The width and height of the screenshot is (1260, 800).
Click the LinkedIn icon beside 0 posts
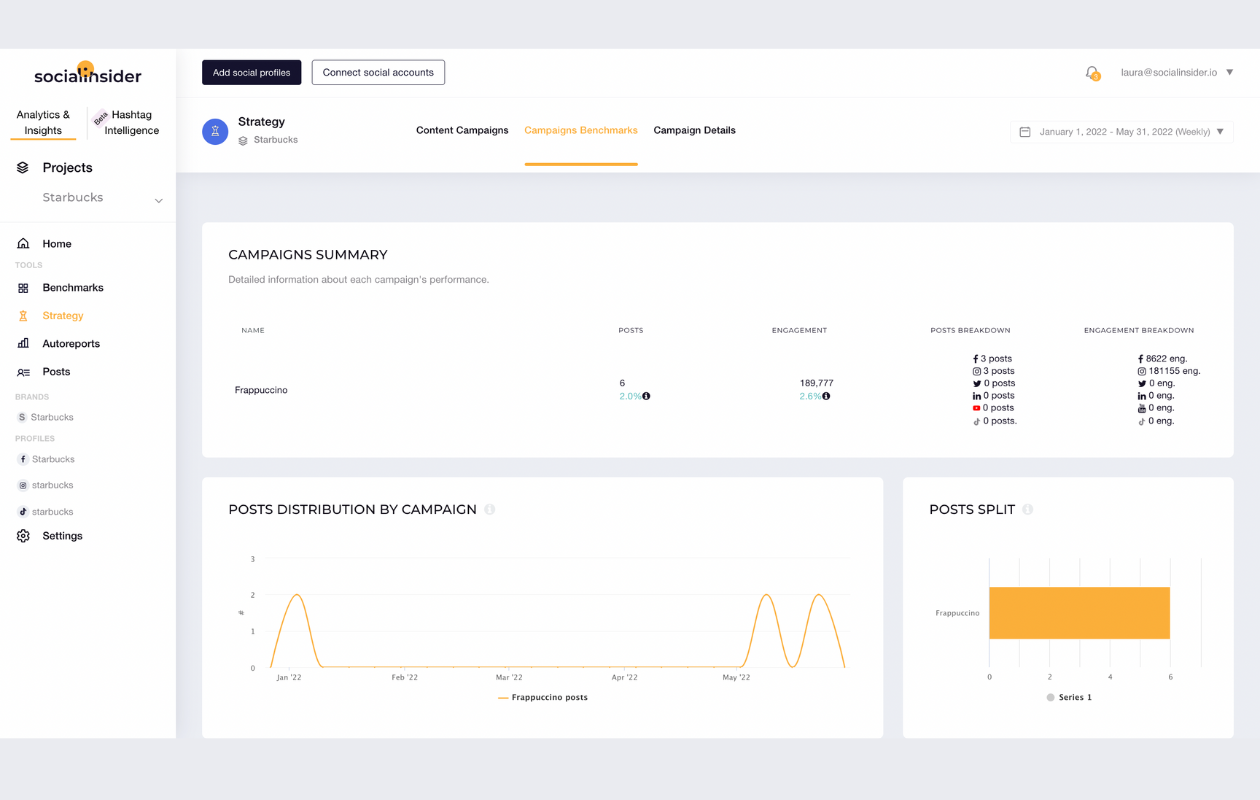click(977, 396)
